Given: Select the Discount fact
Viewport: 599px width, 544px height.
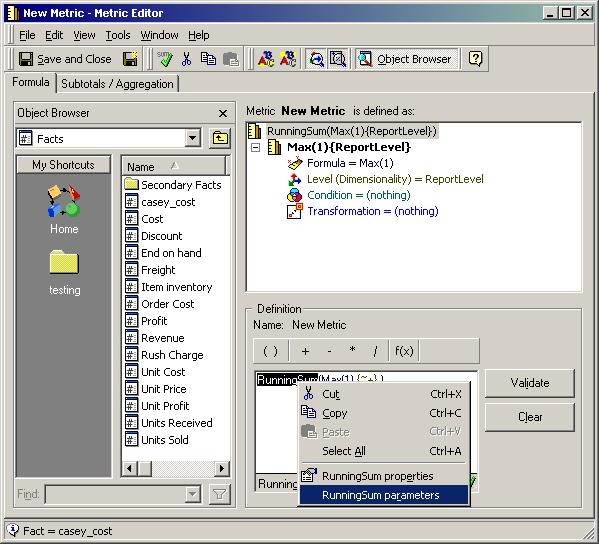Looking at the screenshot, I should (x=154, y=236).
